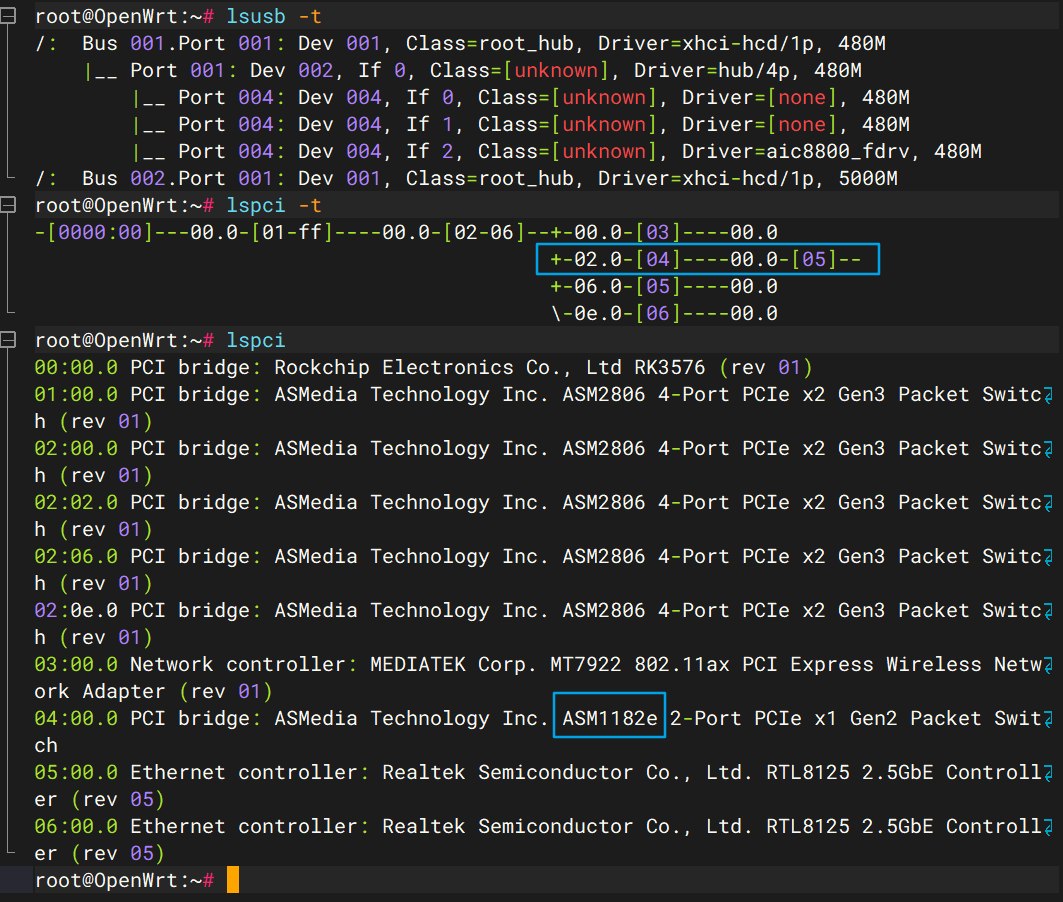This screenshot has width=1063, height=902.
Task: Collapse the lsusb -t command block
Action: [8, 16]
